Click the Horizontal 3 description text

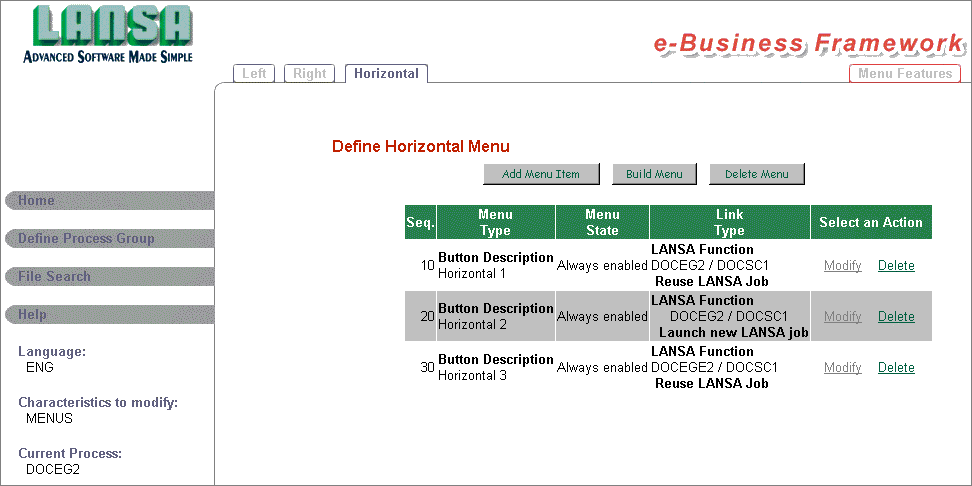(472, 375)
